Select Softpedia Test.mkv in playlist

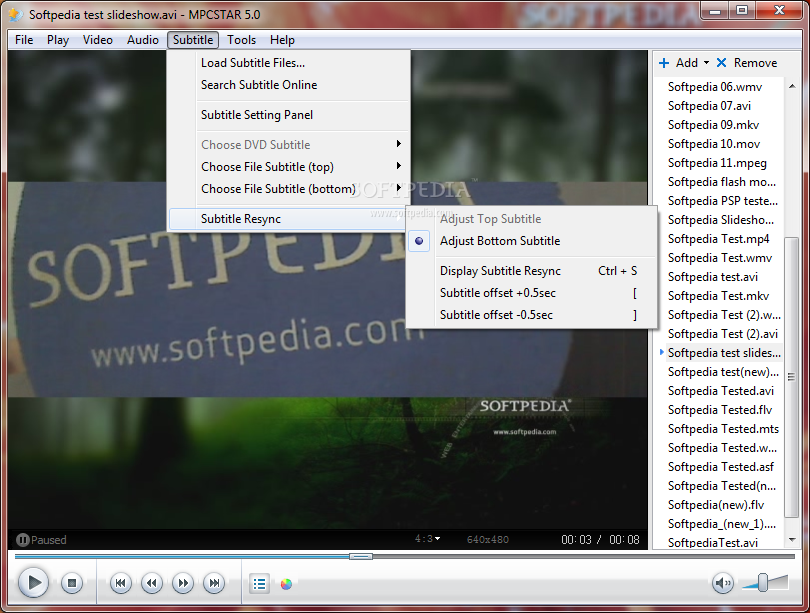click(720, 296)
